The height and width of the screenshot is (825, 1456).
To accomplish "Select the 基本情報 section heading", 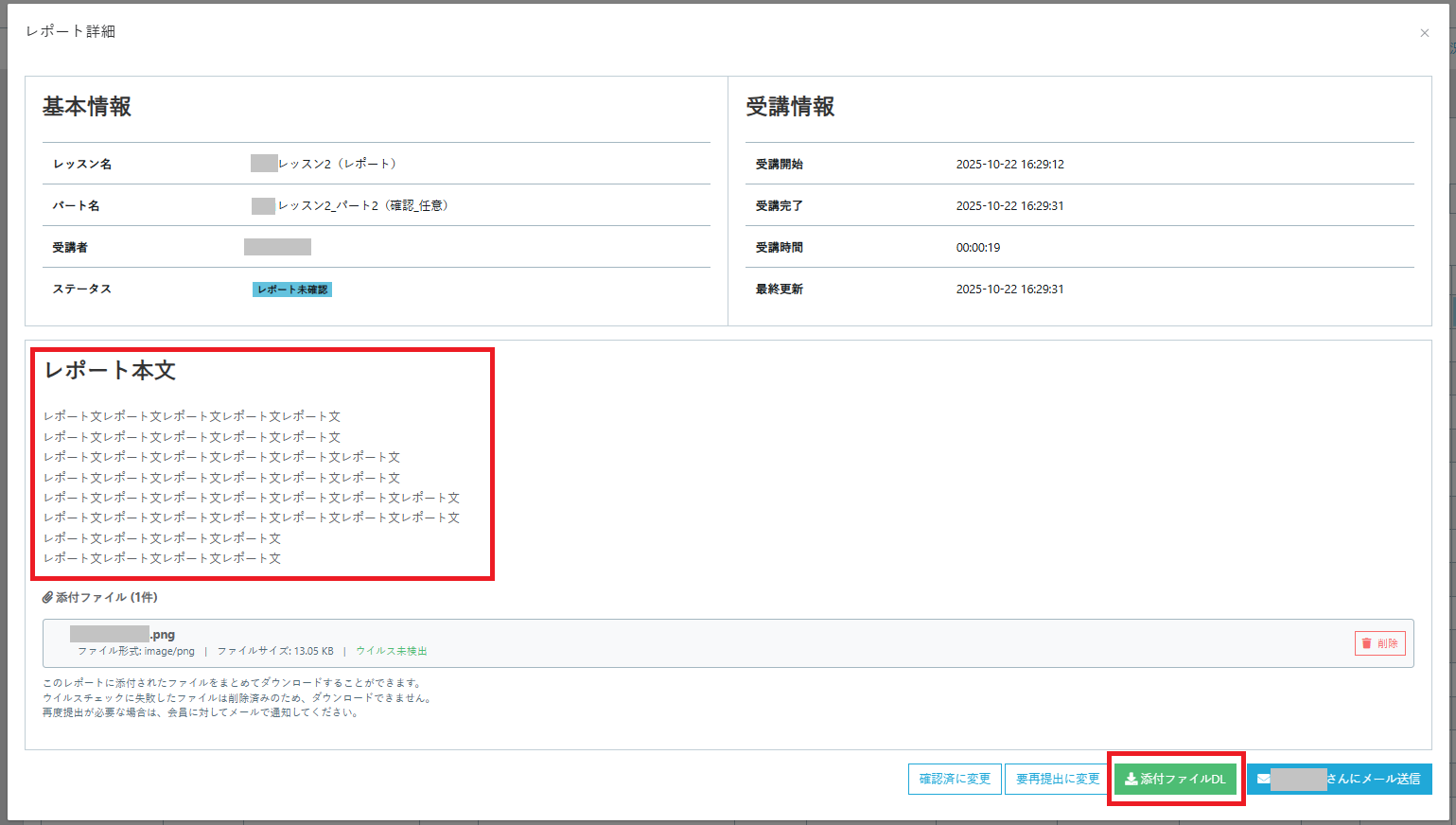I will click(86, 107).
